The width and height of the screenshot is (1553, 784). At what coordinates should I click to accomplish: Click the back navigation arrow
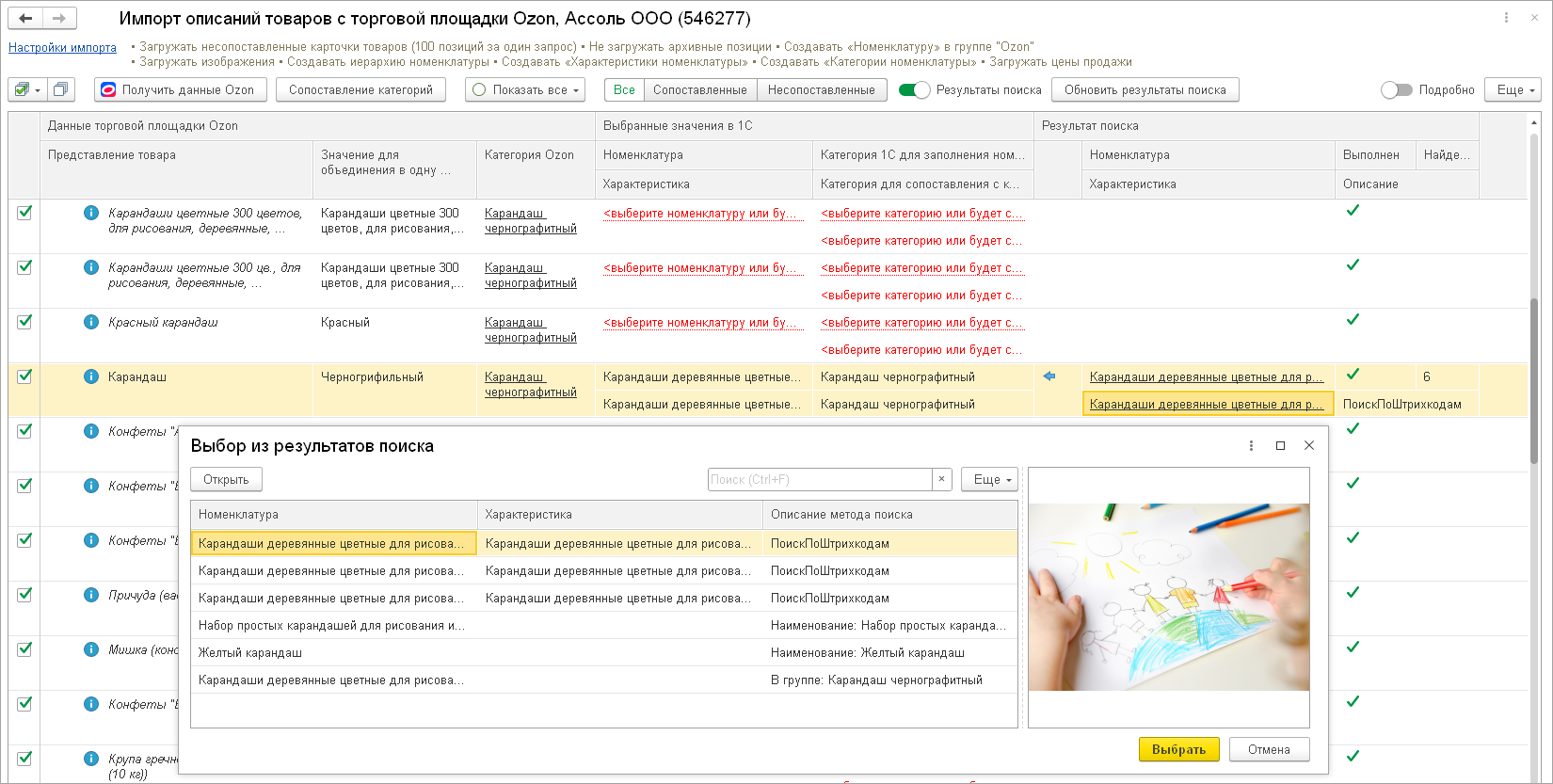(25, 18)
